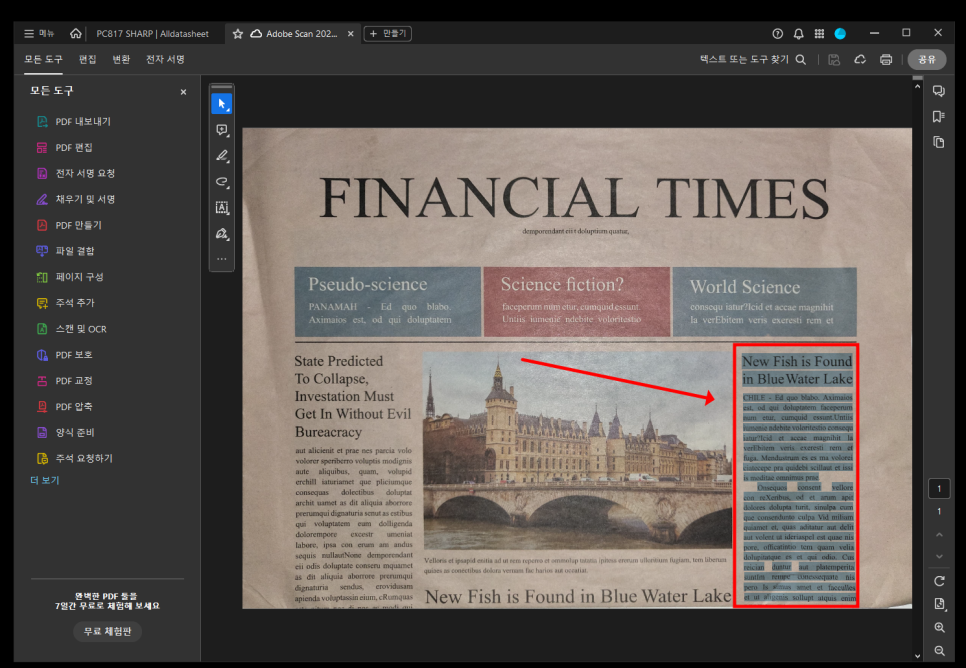Star the Adobe Scan document tab
The width and height of the screenshot is (966, 668).
pyautogui.click(x=237, y=33)
